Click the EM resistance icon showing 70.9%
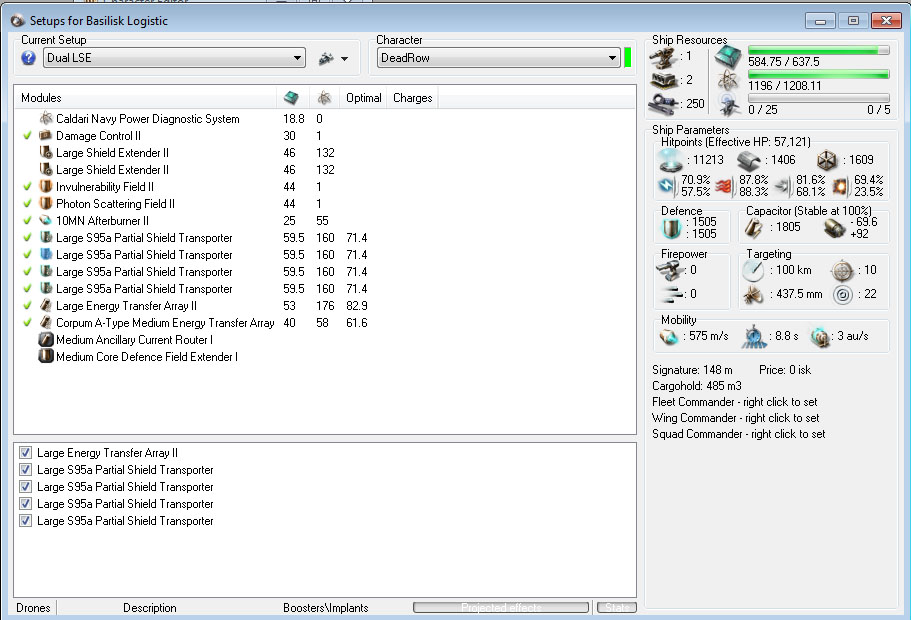 click(x=667, y=186)
